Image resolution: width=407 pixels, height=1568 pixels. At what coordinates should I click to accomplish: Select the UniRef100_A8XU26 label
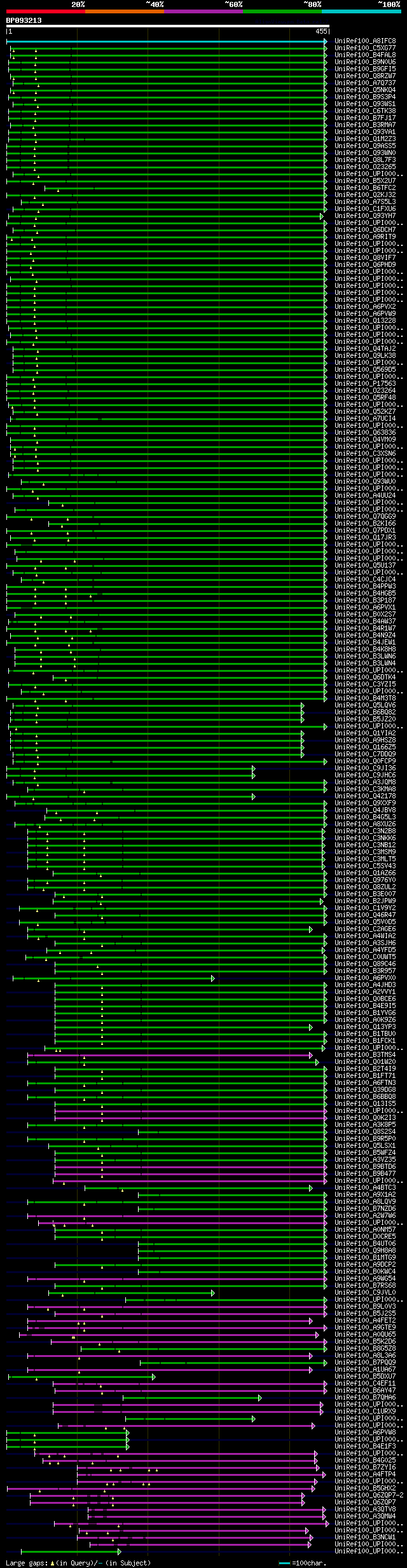[x=365, y=824]
